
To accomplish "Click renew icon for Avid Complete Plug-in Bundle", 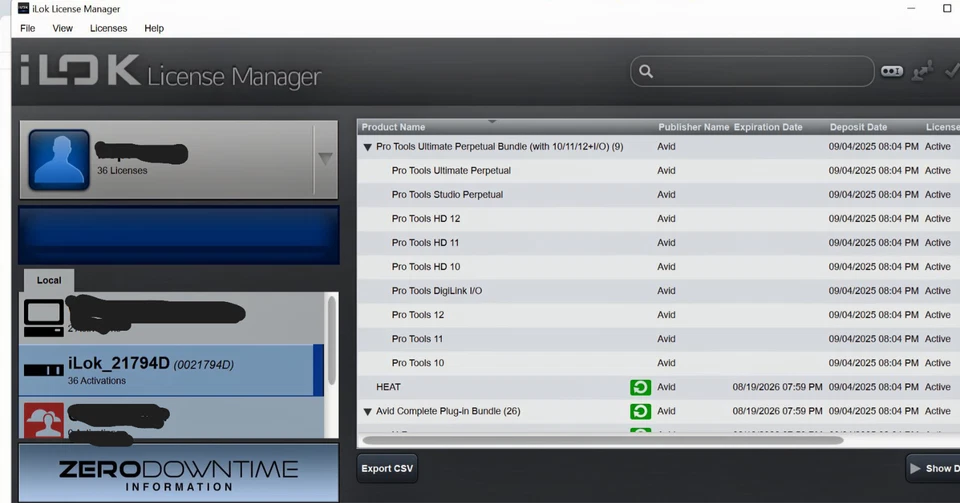I will click(640, 411).
